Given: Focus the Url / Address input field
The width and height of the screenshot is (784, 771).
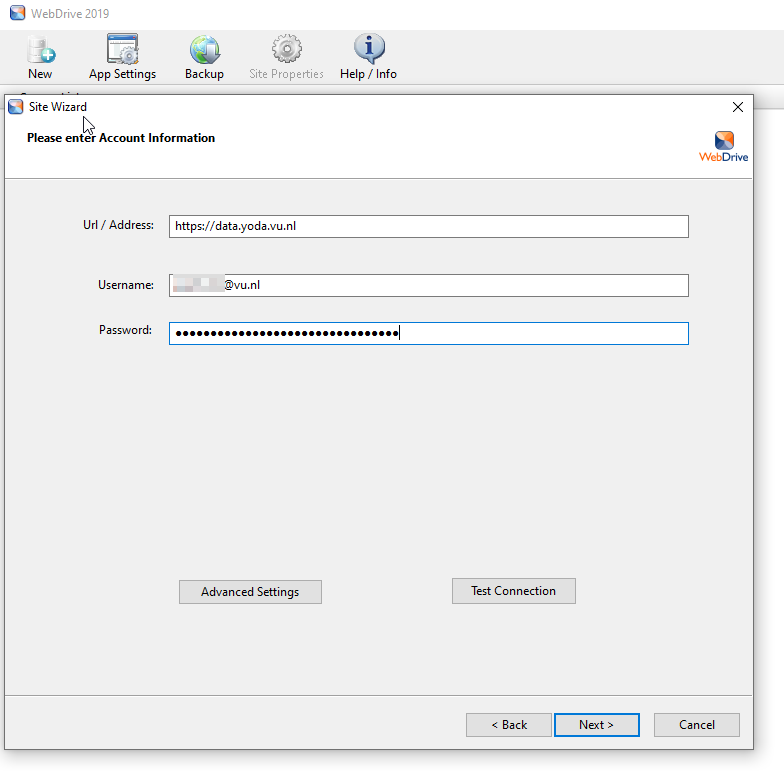Looking at the screenshot, I should 428,227.
